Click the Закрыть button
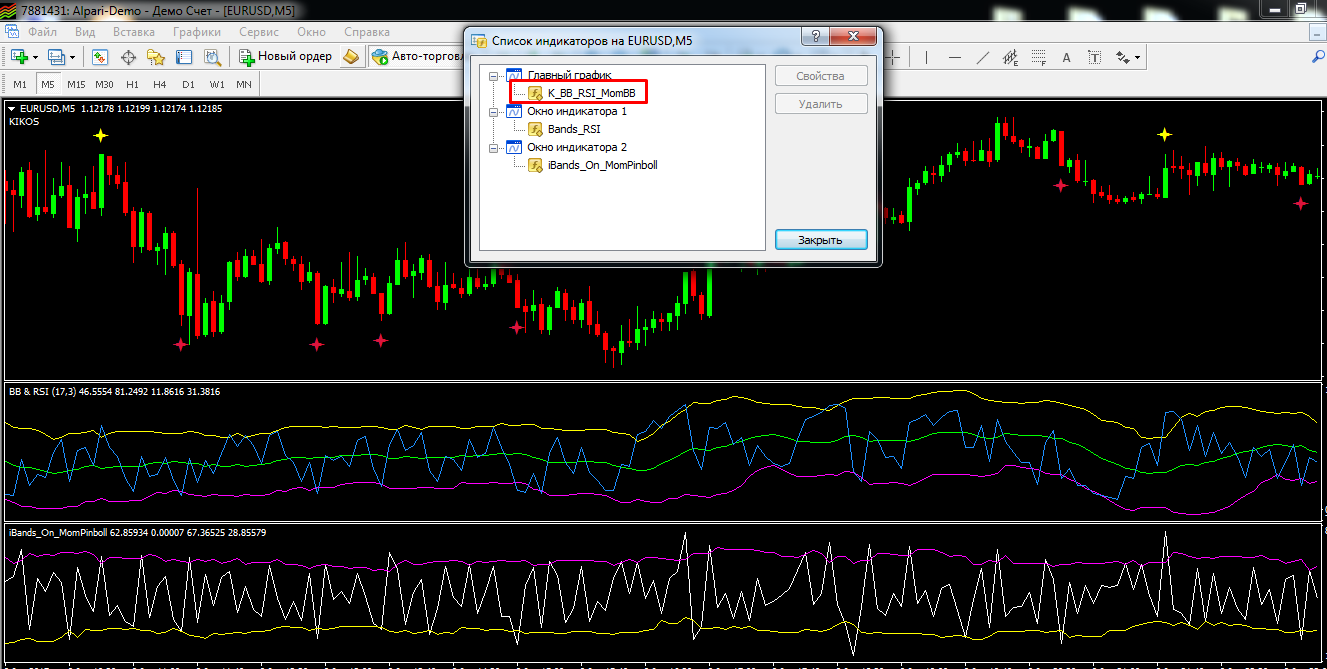The image size is (1327, 669). coord(820,240)
